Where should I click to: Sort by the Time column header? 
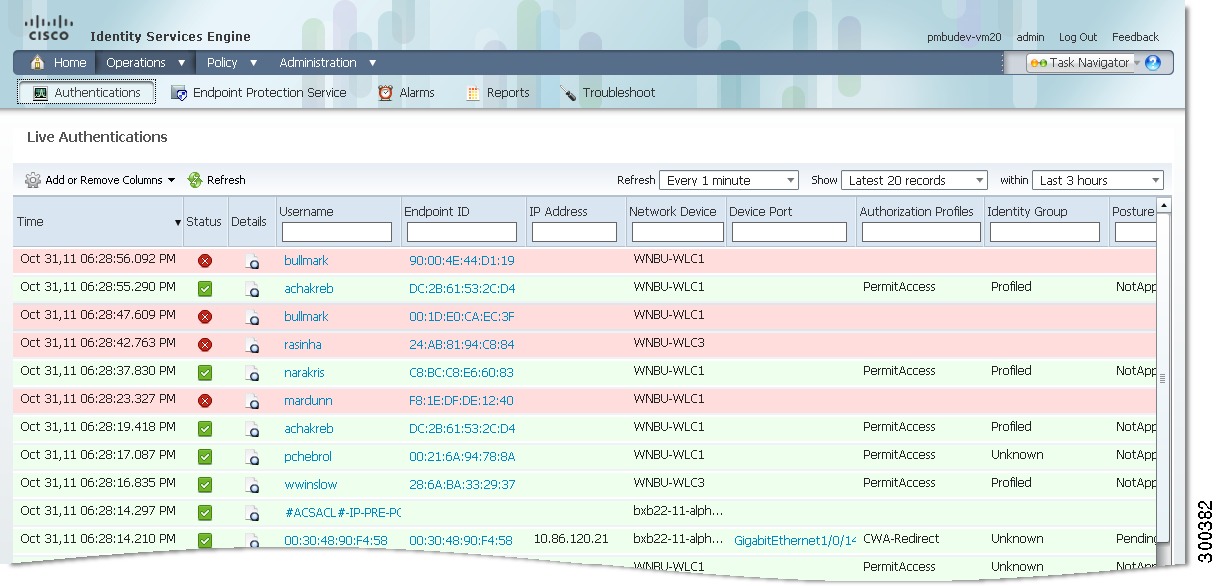click(98, 221)
